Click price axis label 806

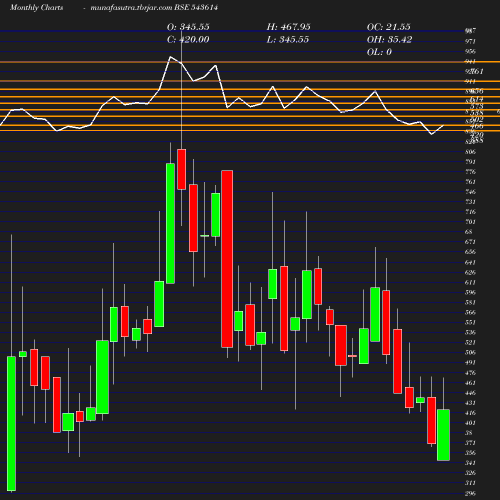point(470,152)
